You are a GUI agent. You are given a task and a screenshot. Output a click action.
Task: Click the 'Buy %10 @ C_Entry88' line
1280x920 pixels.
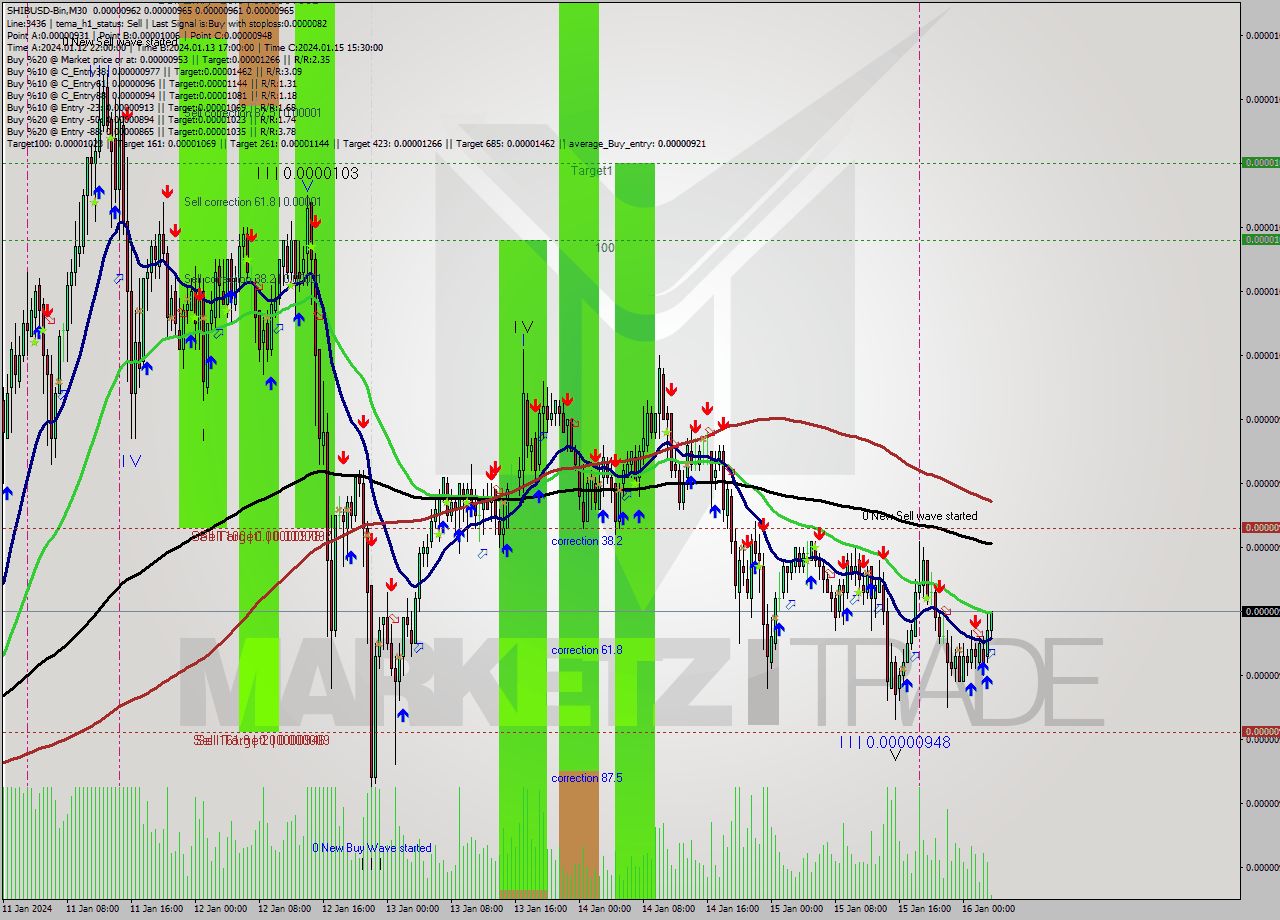151,95
